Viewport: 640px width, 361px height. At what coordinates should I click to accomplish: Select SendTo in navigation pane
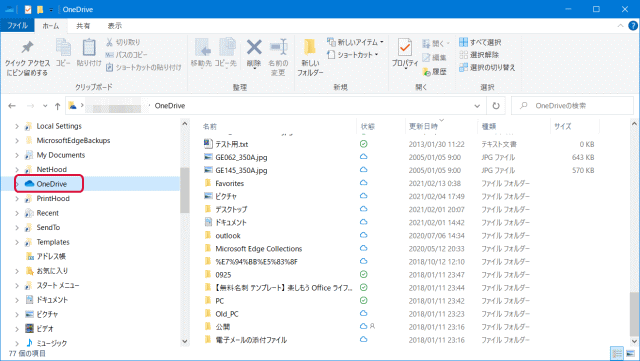pos(48,227)
